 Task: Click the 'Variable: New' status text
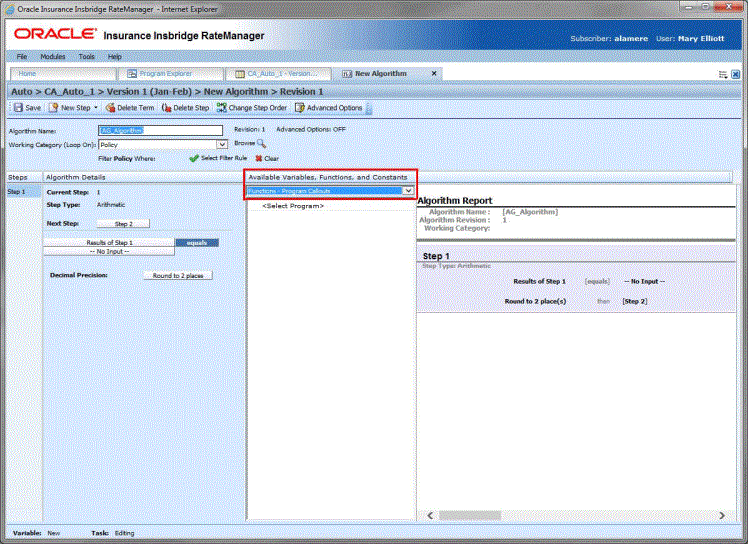coord(36,533)
